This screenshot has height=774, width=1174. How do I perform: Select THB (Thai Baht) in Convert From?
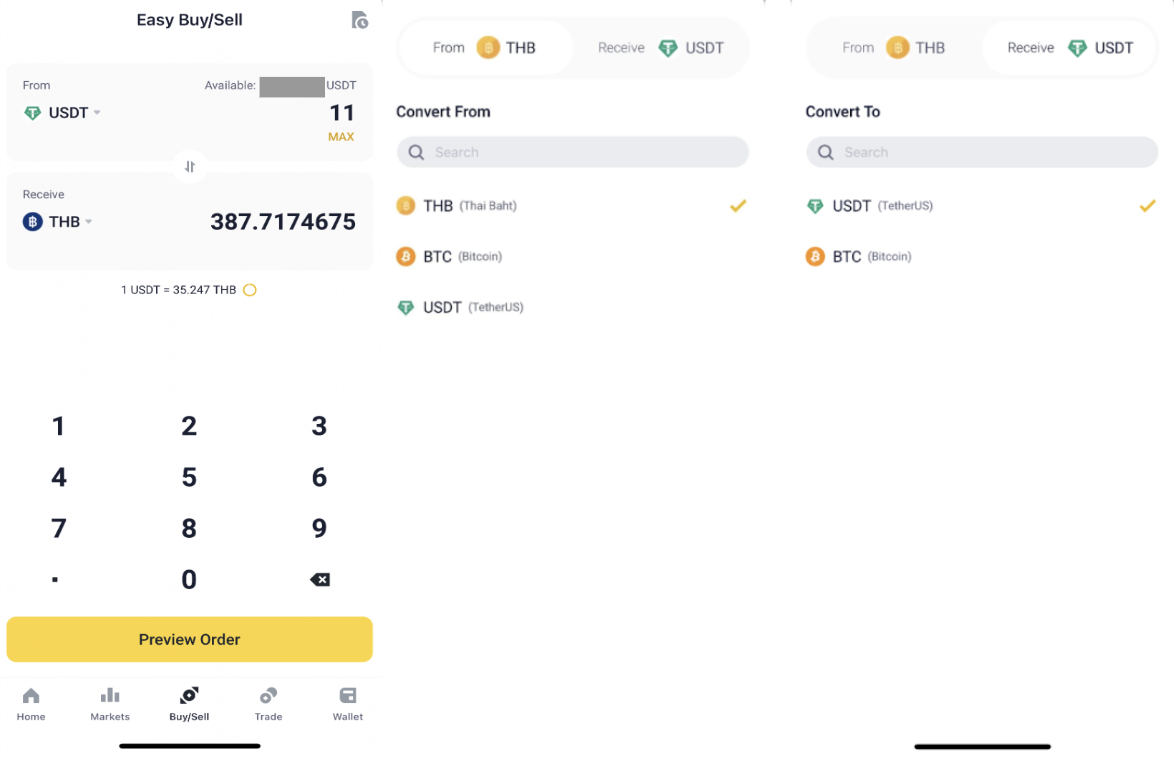pyautogui.click(x=470, y=206)
